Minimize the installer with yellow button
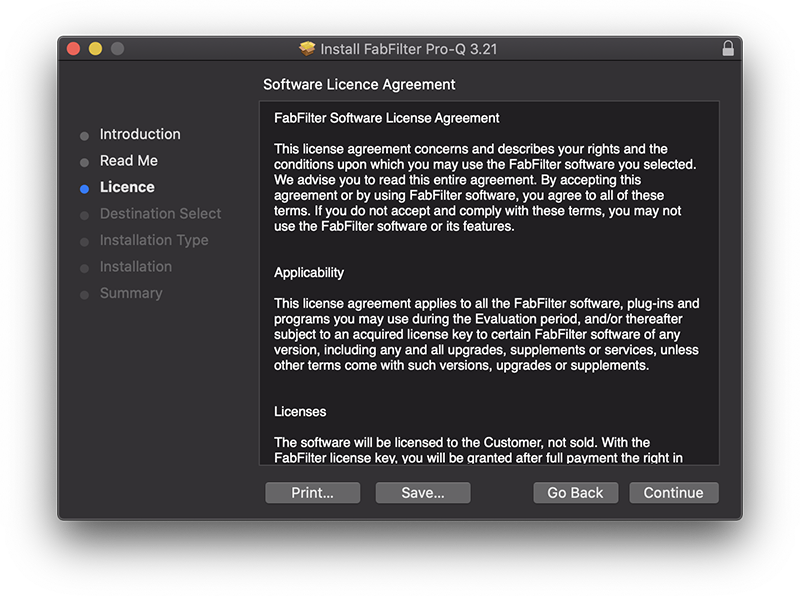 [x=95, y=48]
